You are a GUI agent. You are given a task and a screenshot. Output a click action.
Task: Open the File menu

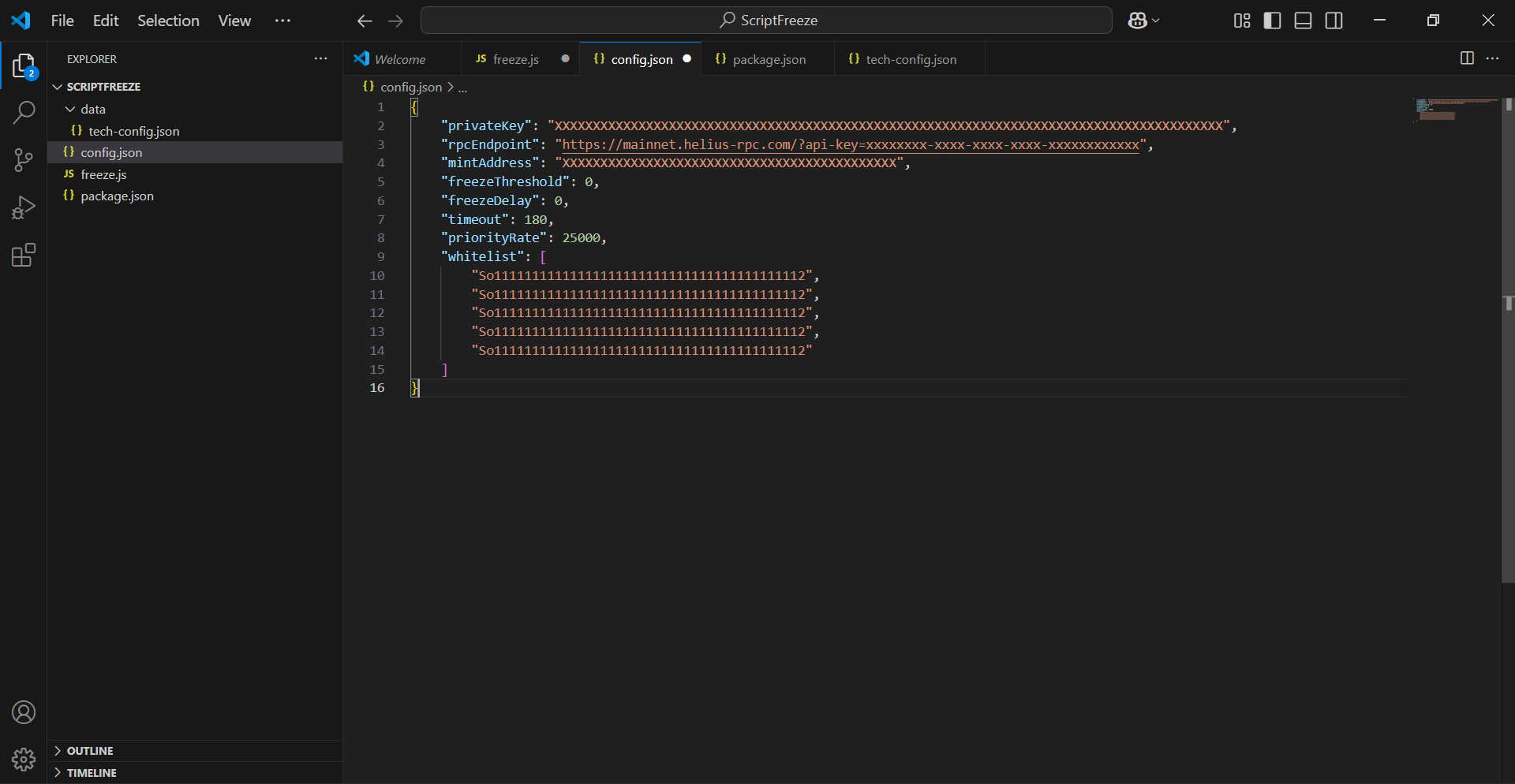62,21
